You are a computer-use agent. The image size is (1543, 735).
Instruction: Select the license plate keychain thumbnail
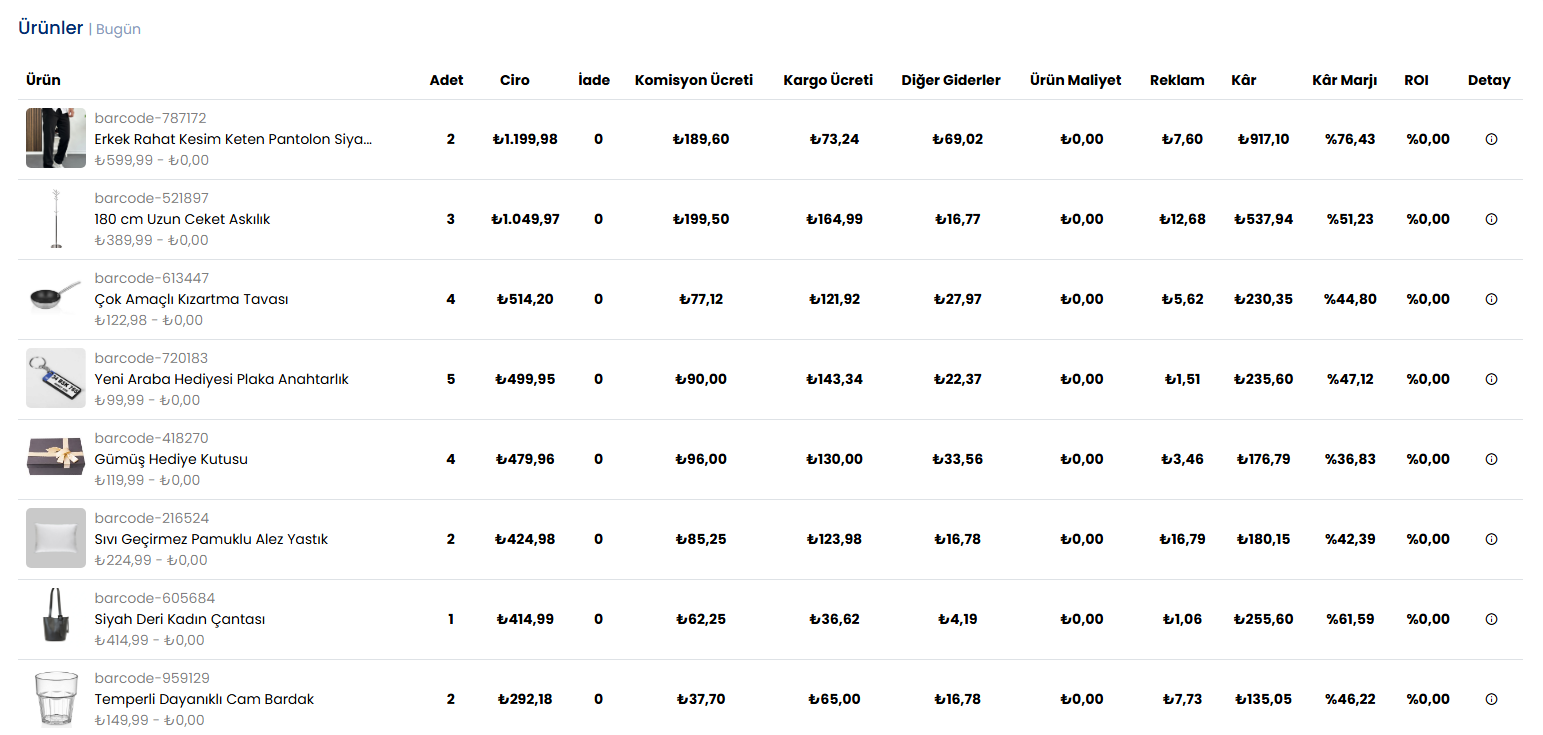click(56, 378)
